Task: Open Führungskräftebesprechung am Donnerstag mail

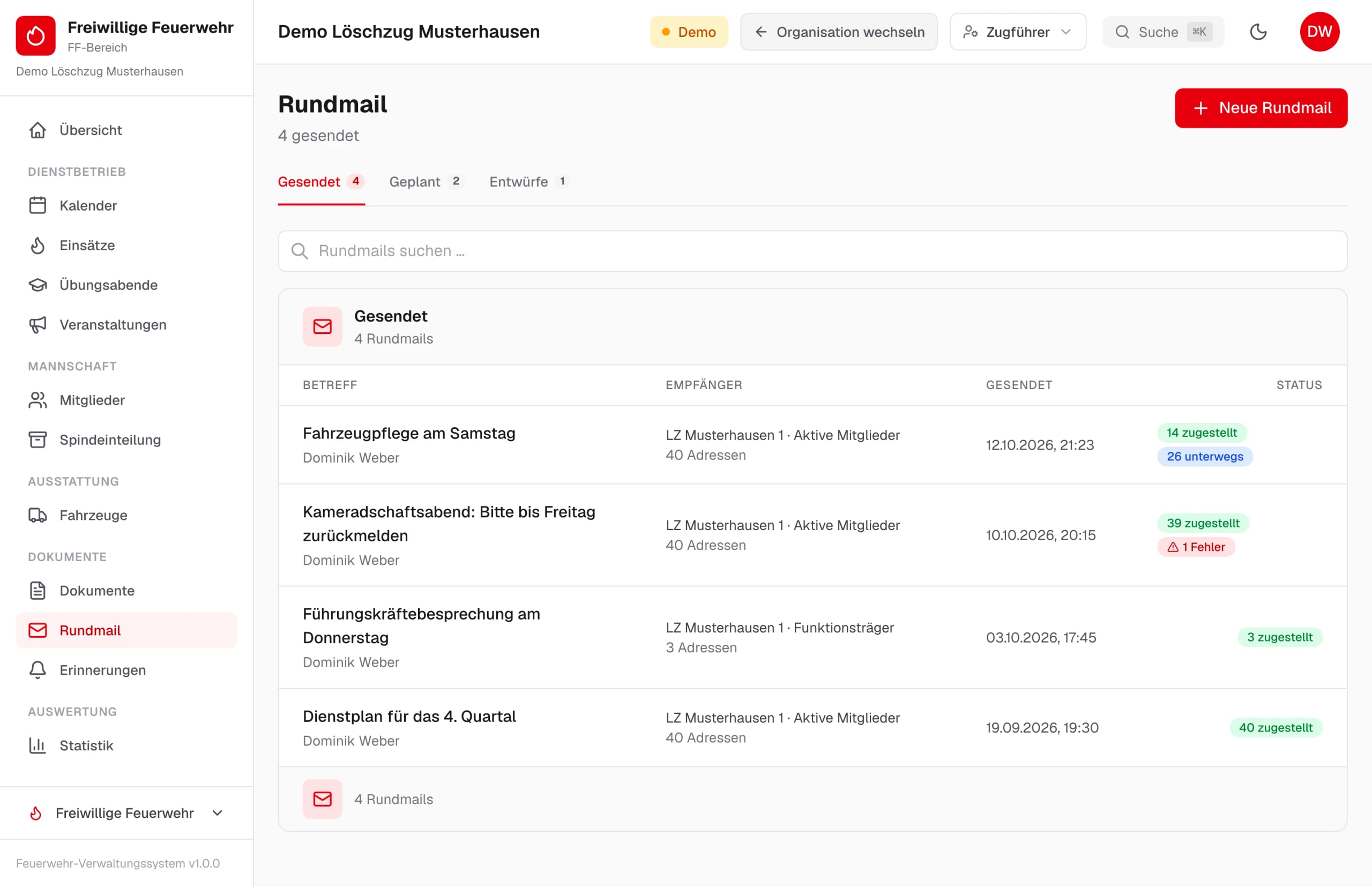Action: (812, 638)
